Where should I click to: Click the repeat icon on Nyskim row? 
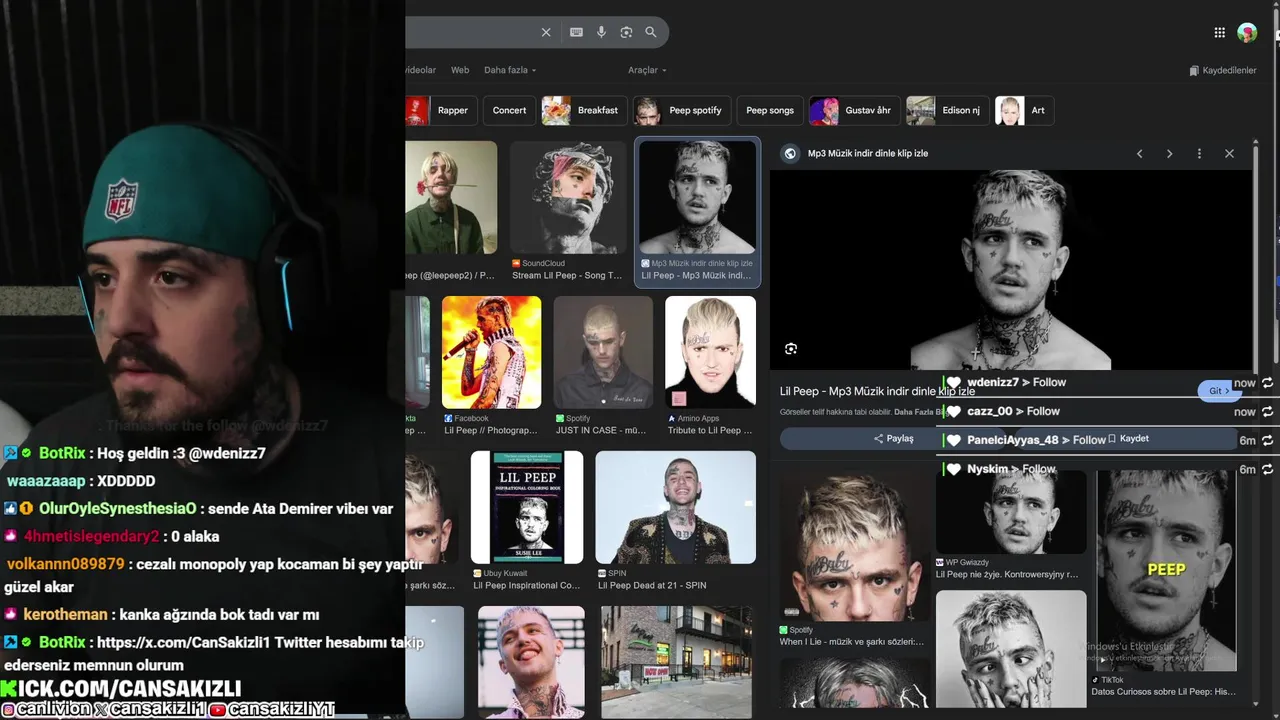point(1268,469)
